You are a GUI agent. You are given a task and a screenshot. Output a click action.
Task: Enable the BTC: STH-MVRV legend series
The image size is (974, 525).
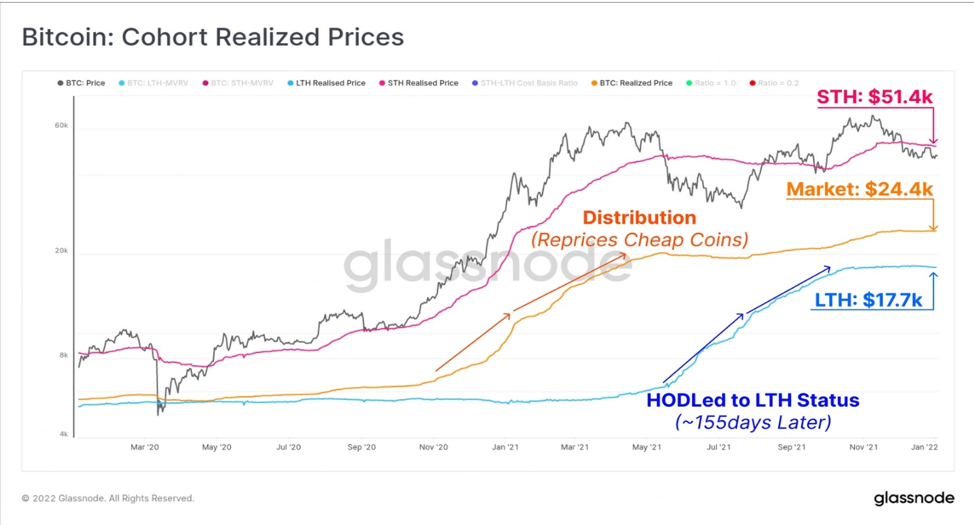[x=238, y=83]
